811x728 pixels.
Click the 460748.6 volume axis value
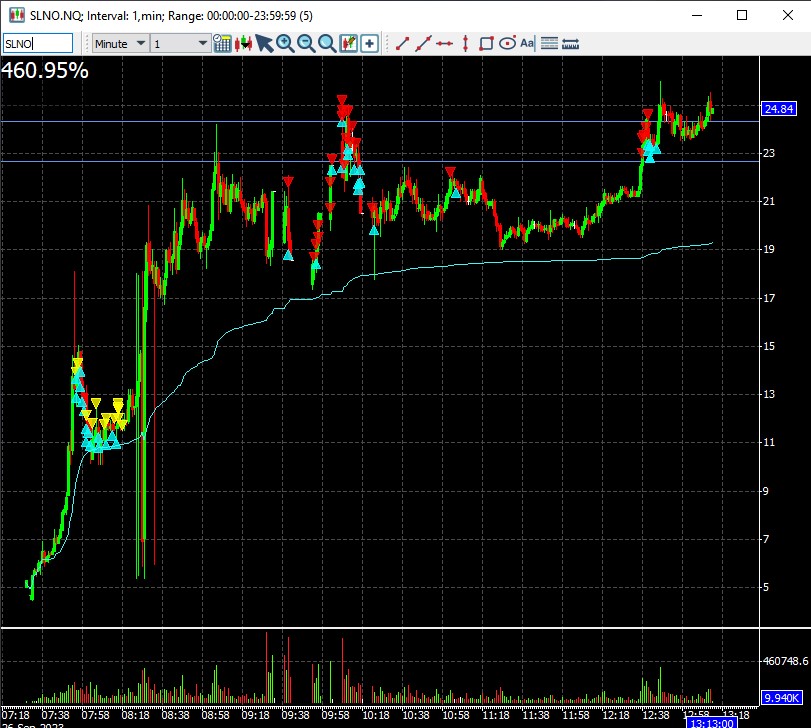click(x=786, y=661)
